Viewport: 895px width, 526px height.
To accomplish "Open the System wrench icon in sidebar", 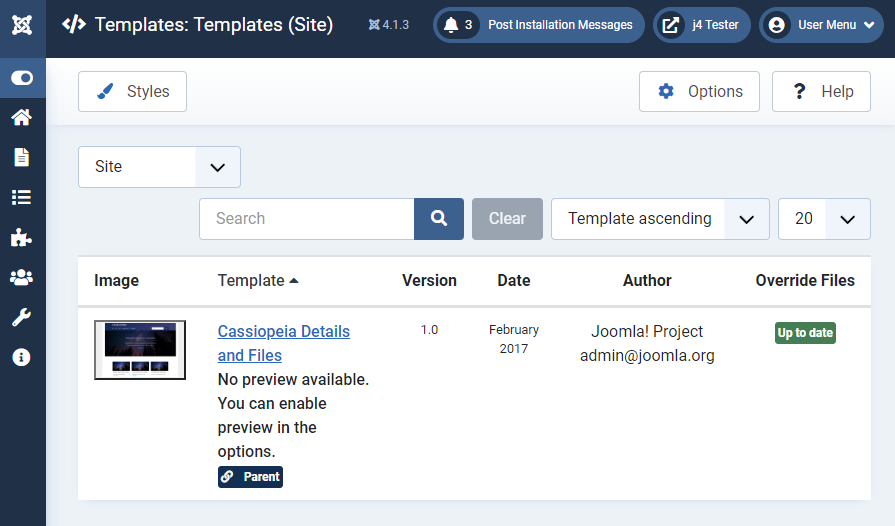I will [x=22, y=317].
